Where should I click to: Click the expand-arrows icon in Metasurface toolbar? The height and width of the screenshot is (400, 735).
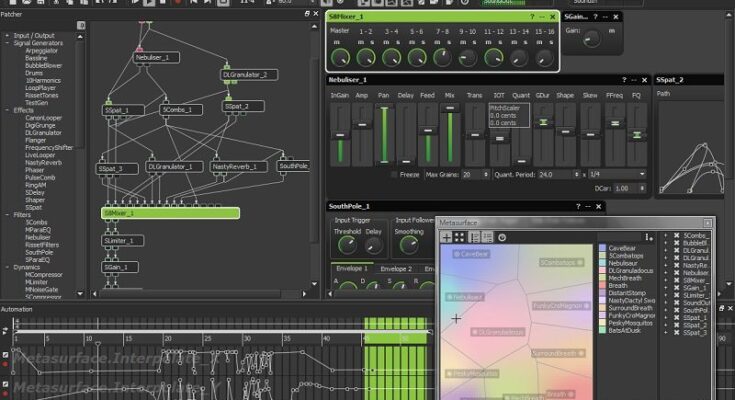(460, 237)
